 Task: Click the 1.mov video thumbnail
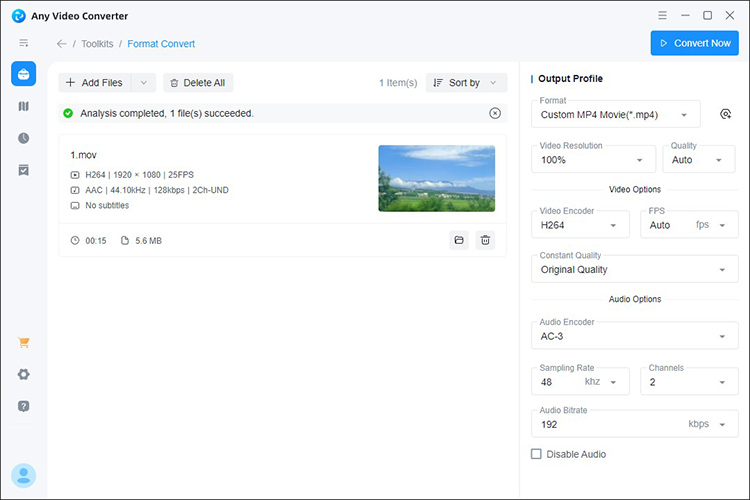pos(437,178)
